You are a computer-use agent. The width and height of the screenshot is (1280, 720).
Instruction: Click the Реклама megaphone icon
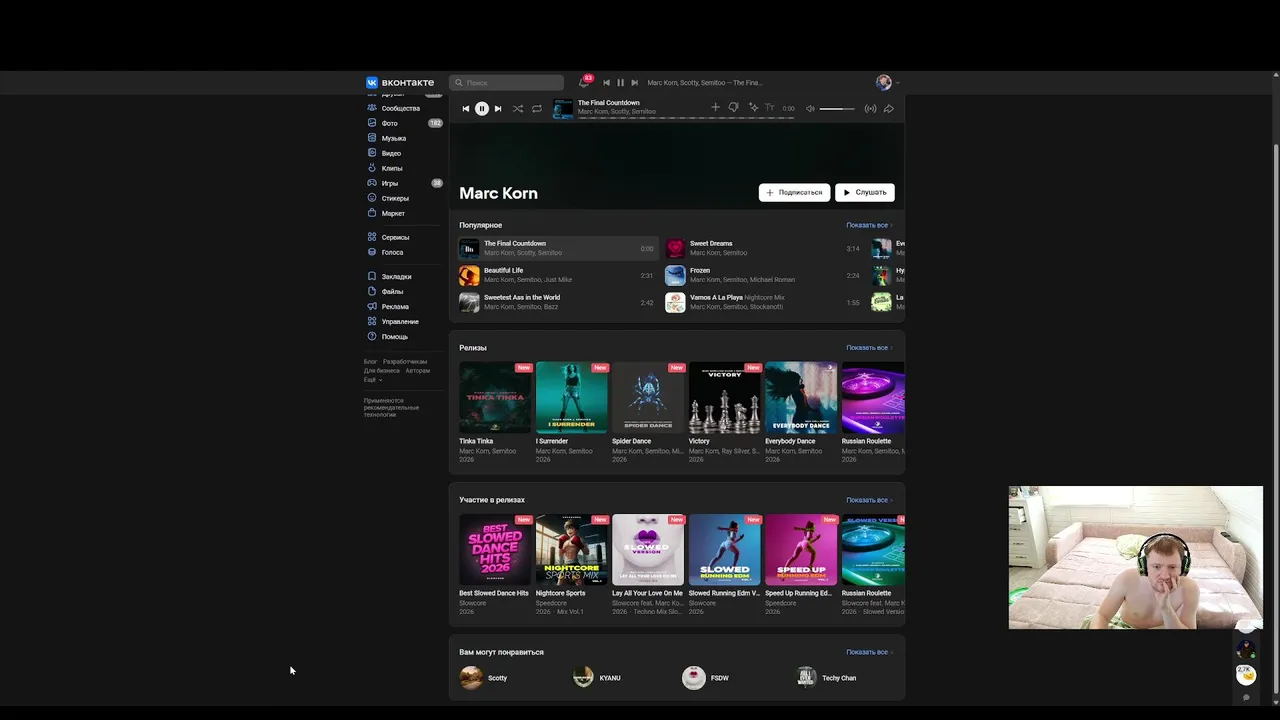(x=372, y=306)
